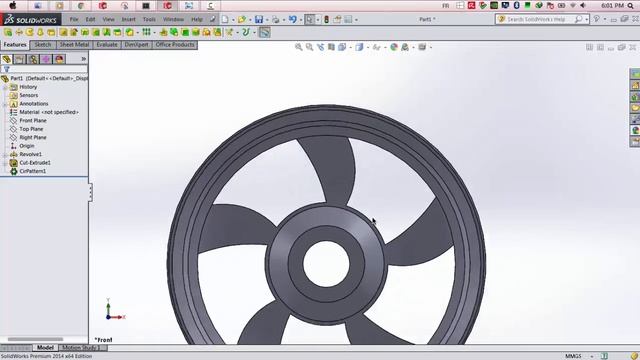The width and height of the screenshot is (640, 360).
Task: Open the Tools menu
Action: 149,19
